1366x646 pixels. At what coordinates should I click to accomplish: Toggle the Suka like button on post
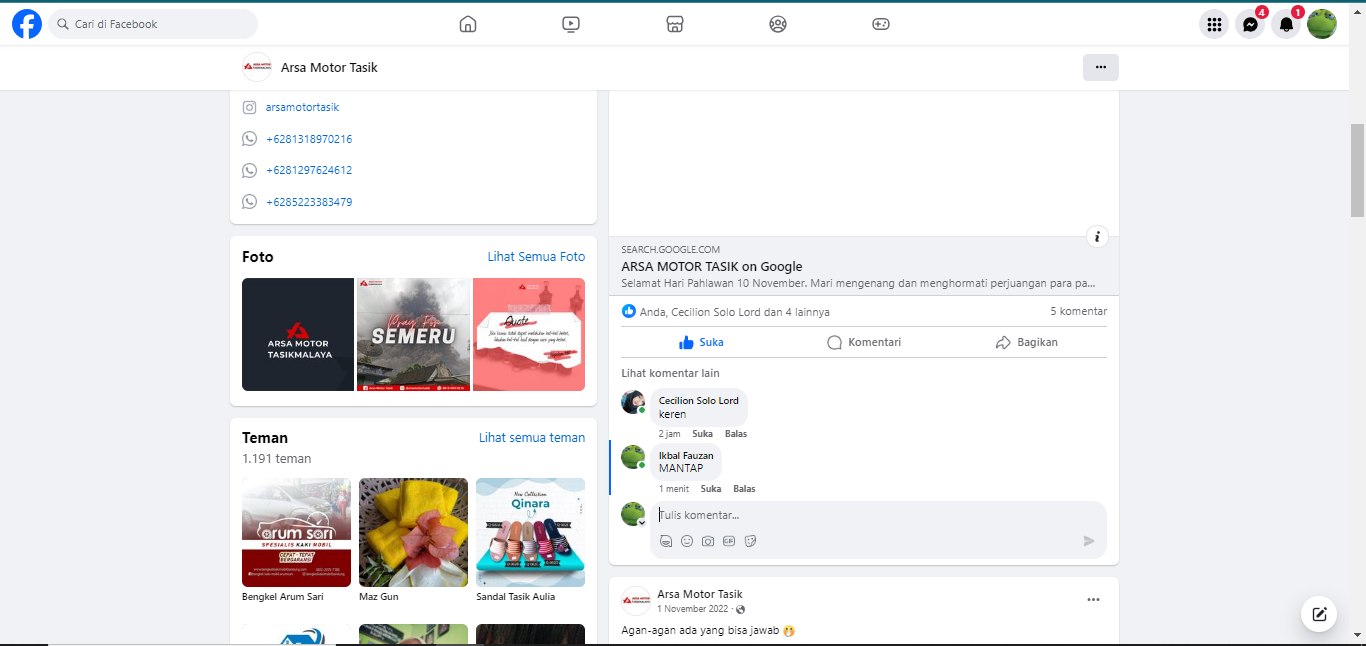tap(701, 342)
